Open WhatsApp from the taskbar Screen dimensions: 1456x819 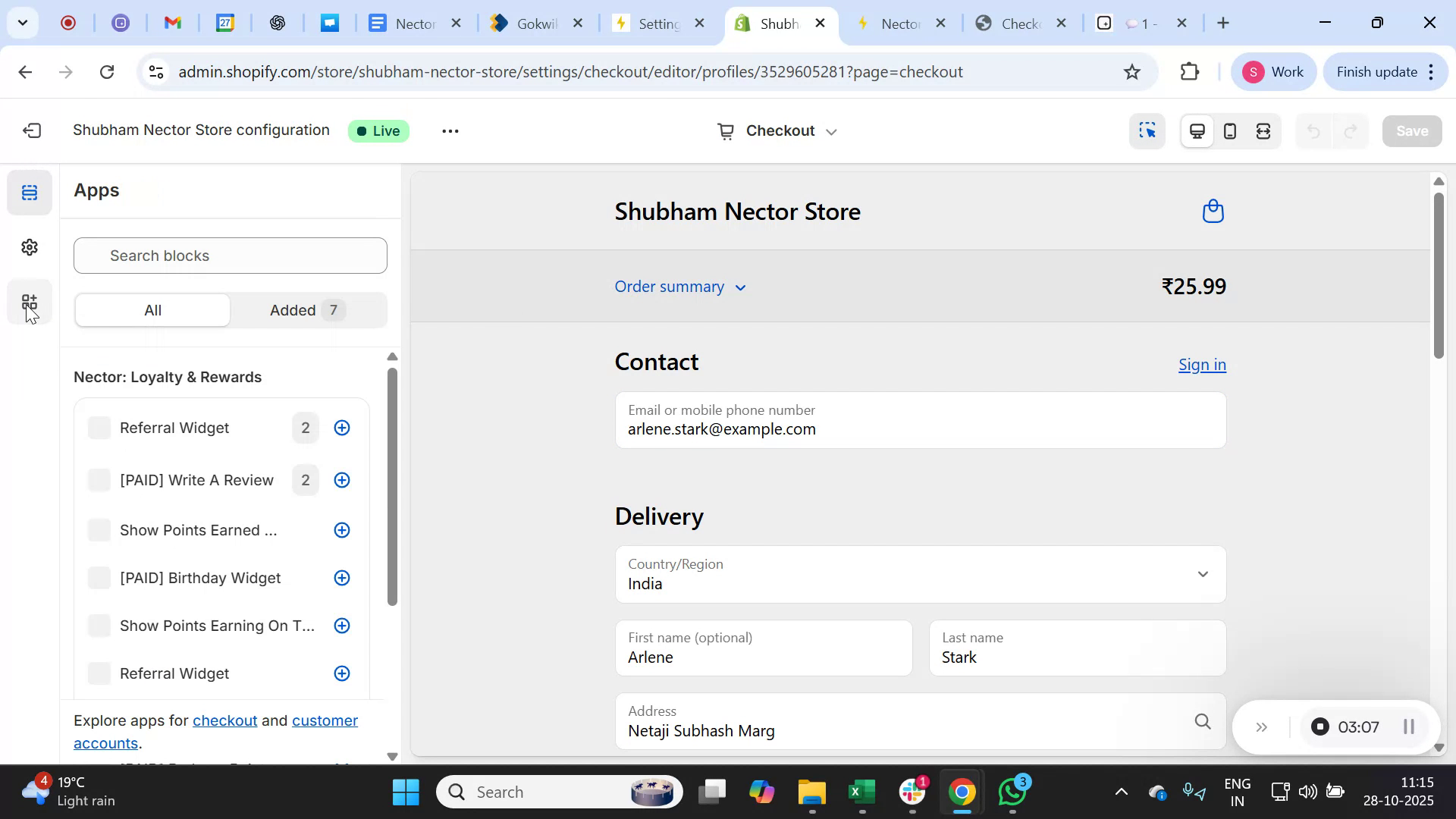pos(1012,791)
